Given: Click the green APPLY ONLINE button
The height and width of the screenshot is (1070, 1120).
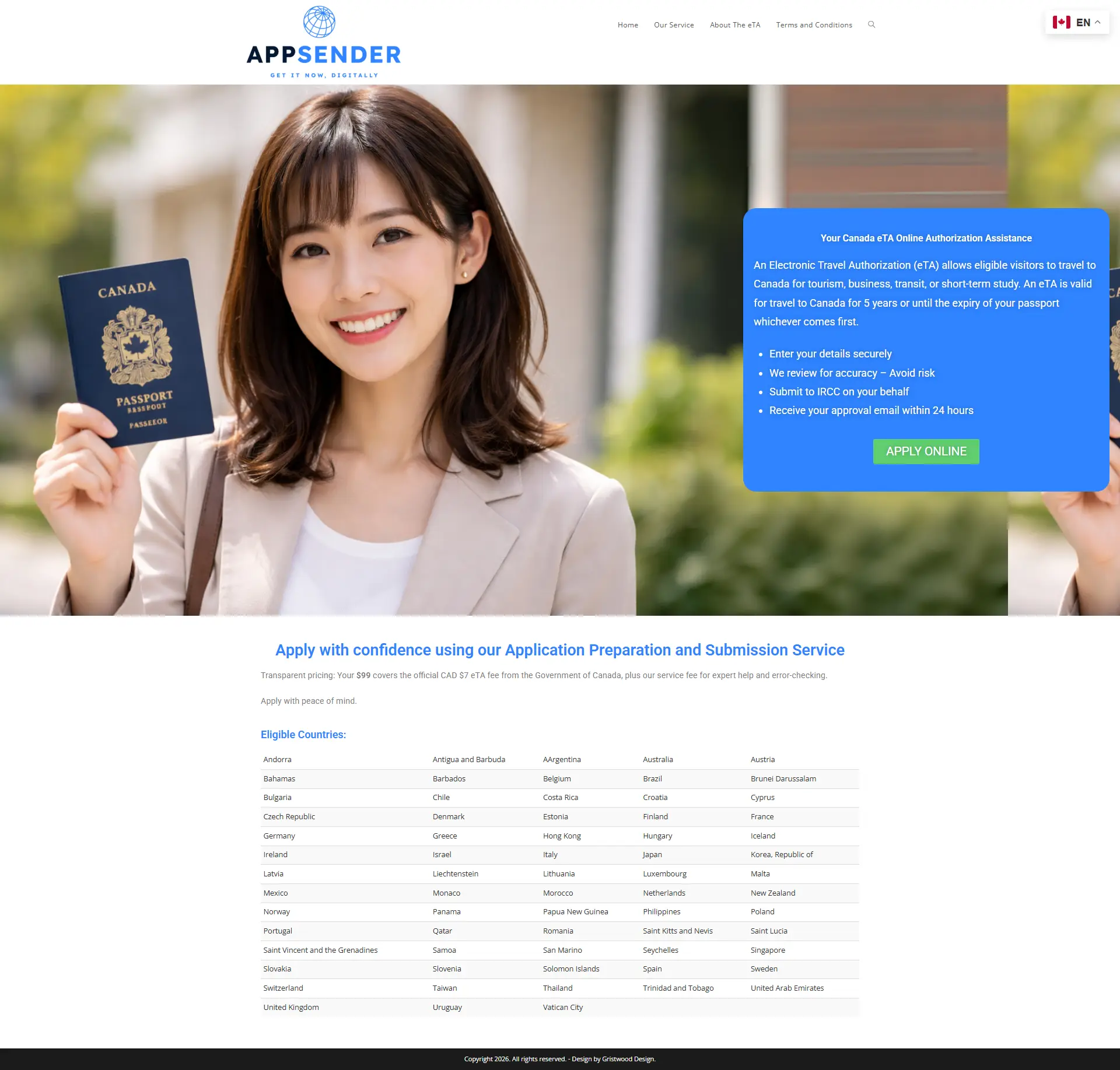Looking at the screenshot, I should tap(926, 451).
